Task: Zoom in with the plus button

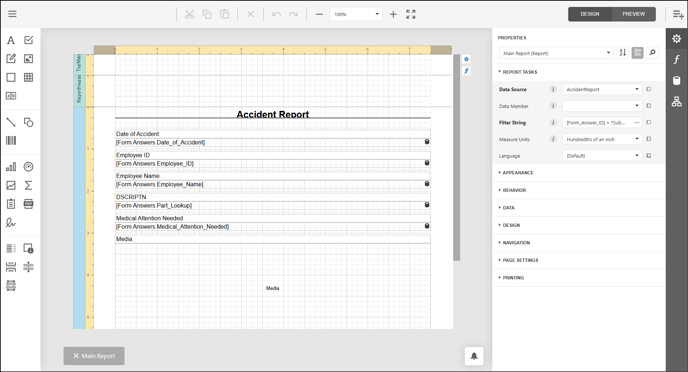Action: tap(393, 14)
